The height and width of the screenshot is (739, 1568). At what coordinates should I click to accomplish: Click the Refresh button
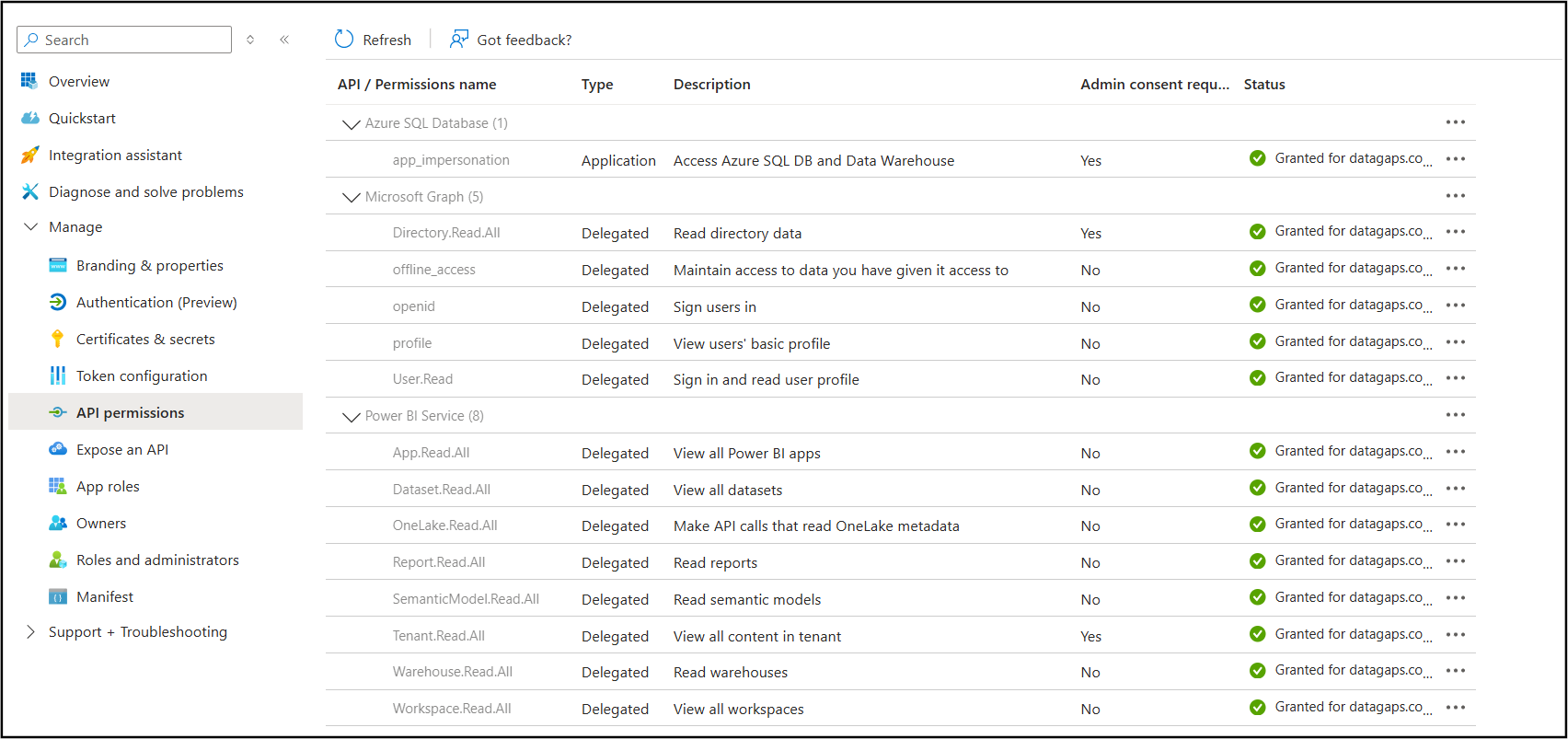[373, 40]
